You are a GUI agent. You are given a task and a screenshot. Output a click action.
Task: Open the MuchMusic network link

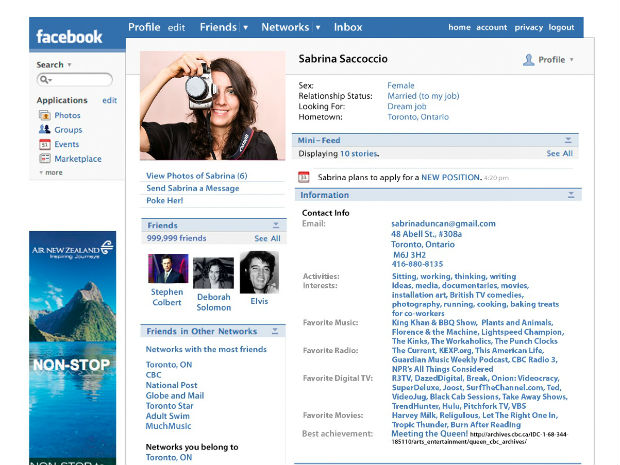(168, 426)
